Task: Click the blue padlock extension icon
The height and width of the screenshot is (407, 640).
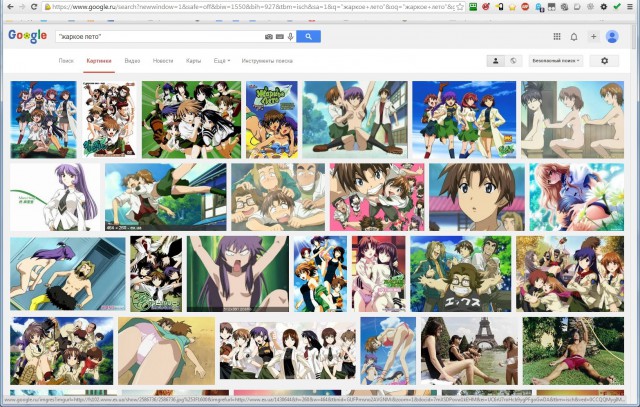Action: coord(538,7)
